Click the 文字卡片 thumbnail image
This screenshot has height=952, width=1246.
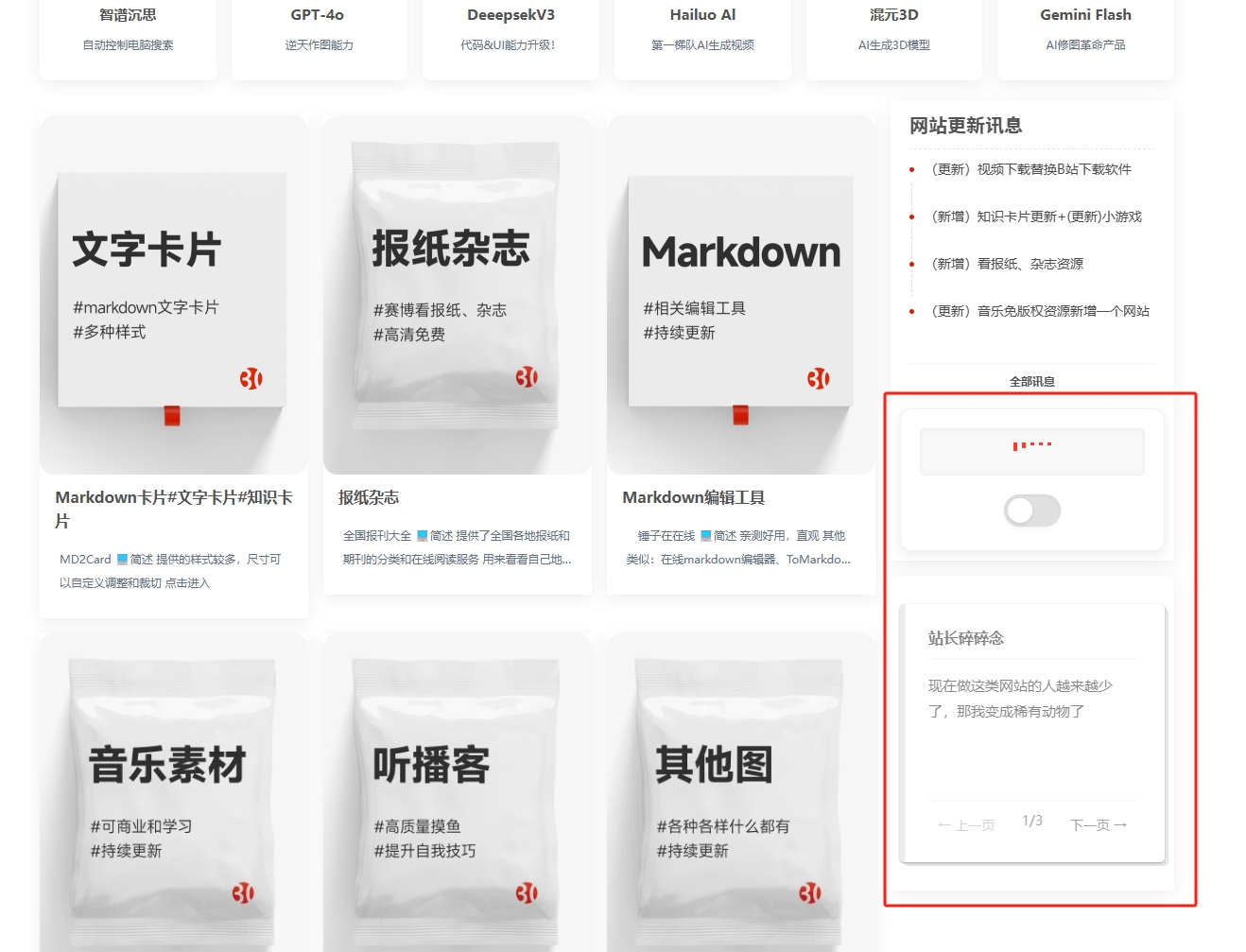pyautogui.click(x=174, y=295)
